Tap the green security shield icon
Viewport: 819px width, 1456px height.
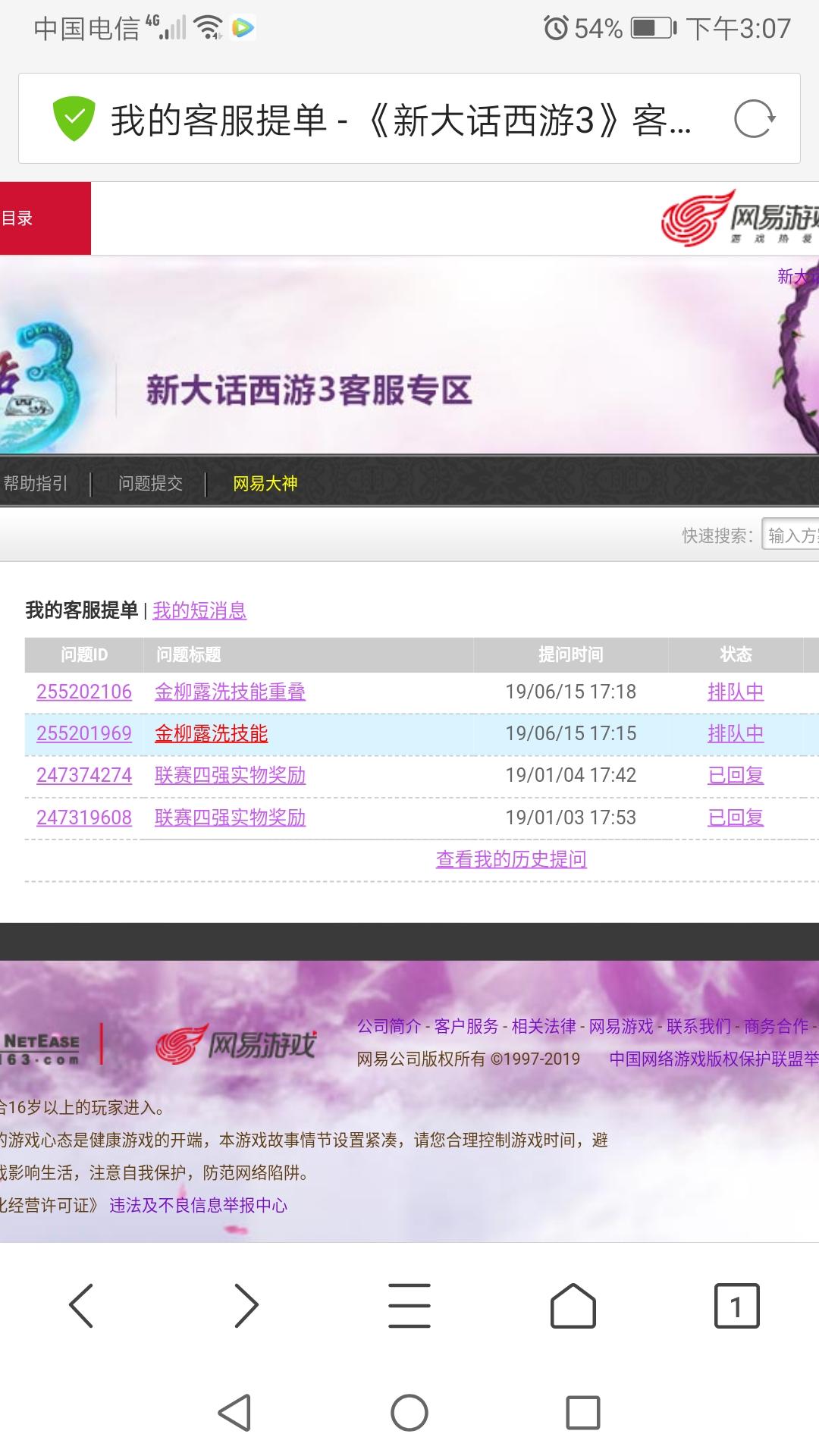74,119
